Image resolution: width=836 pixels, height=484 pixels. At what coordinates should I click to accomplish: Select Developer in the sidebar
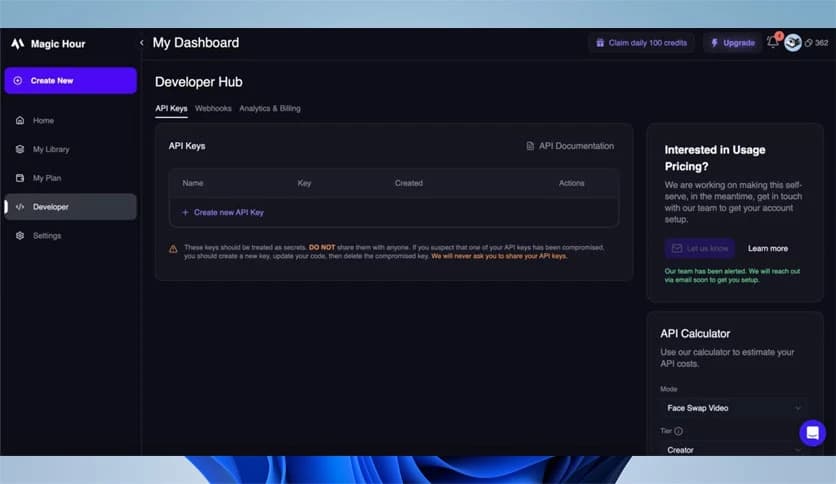pyautogui.click(x=70, y=207)
